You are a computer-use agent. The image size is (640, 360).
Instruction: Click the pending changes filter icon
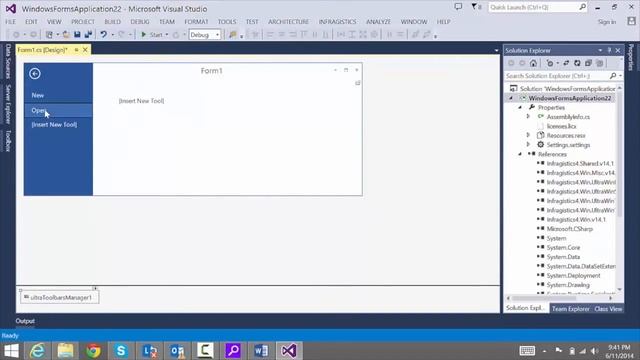tap(550, 63)
